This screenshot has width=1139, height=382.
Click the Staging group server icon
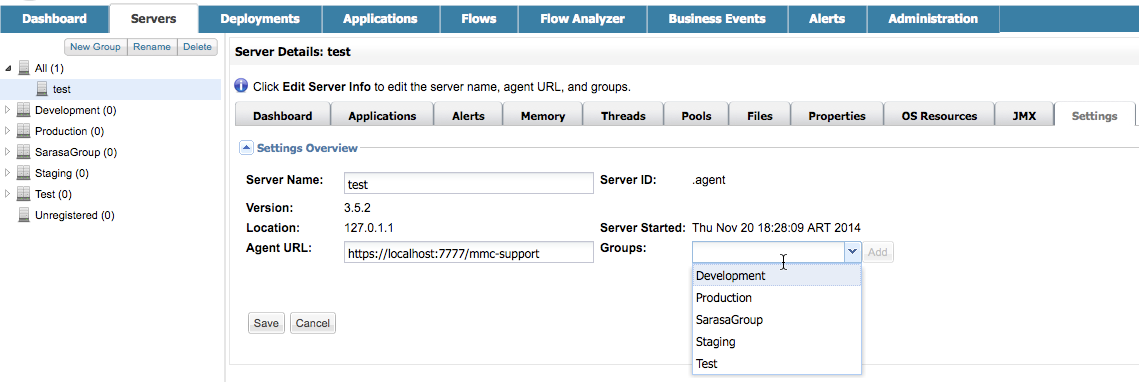coord(24,174)
